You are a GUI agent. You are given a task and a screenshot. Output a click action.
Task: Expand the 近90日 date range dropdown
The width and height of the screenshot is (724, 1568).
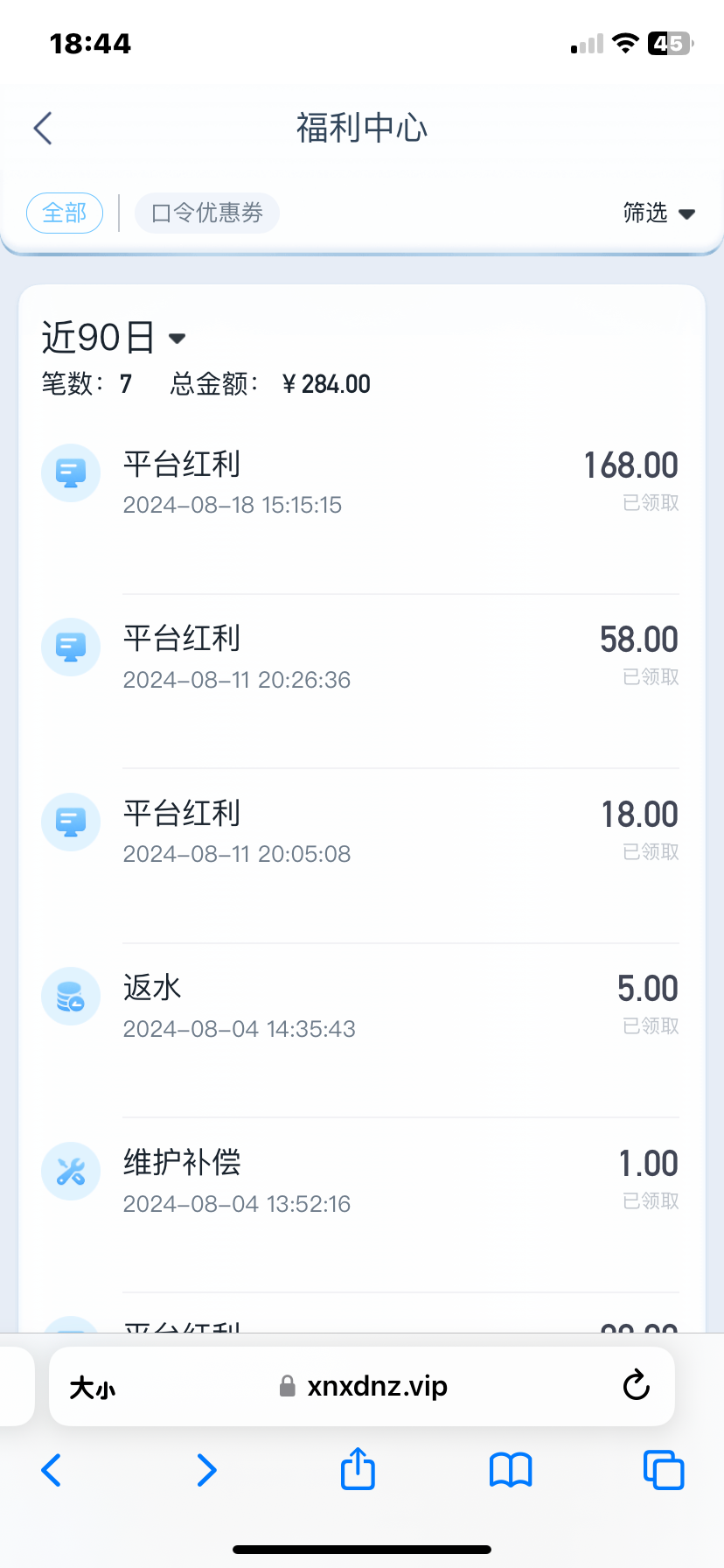click(x=114, y=338)
